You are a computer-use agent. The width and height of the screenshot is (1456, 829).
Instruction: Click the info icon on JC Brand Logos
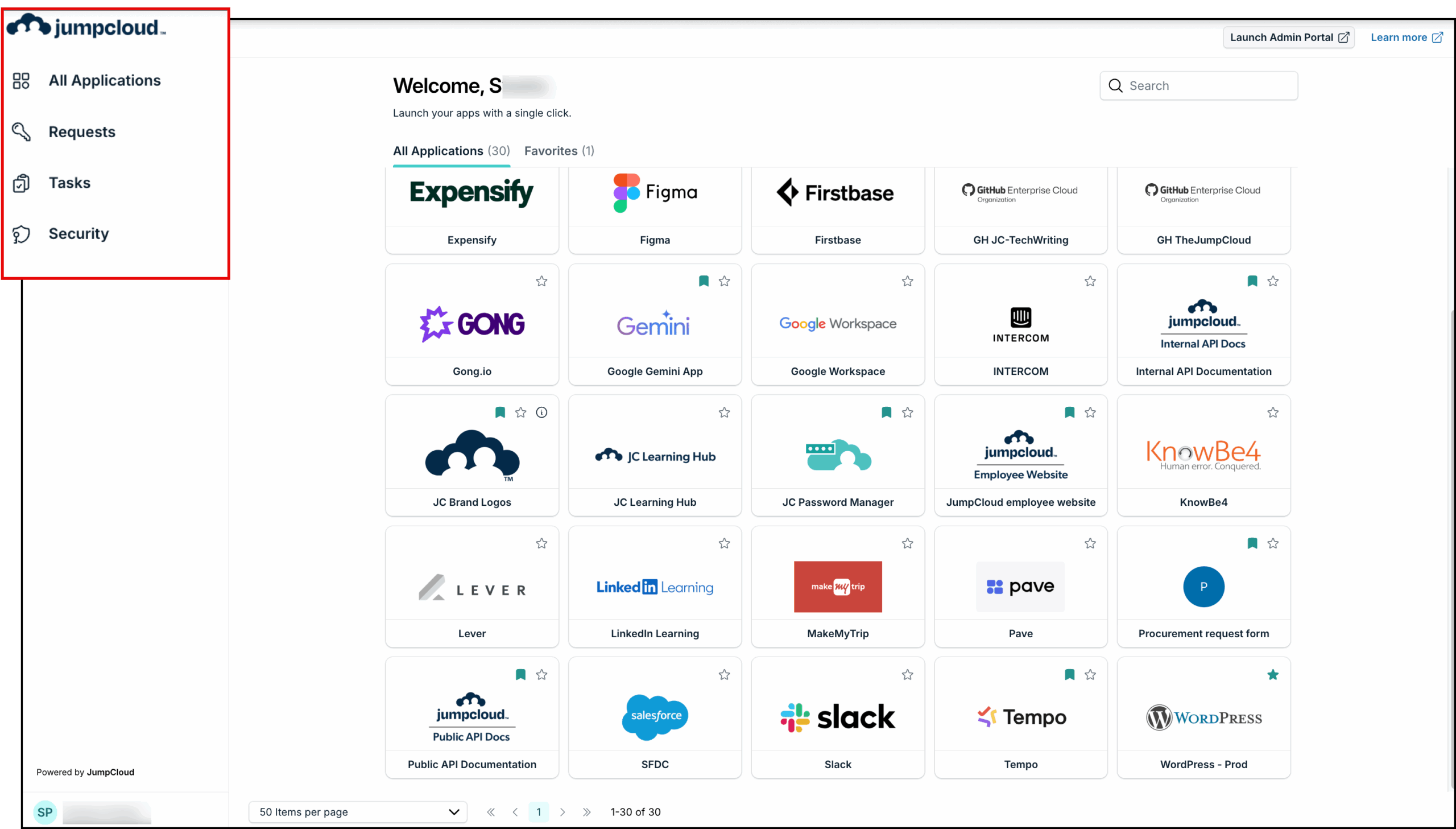(x=541, y=412)
